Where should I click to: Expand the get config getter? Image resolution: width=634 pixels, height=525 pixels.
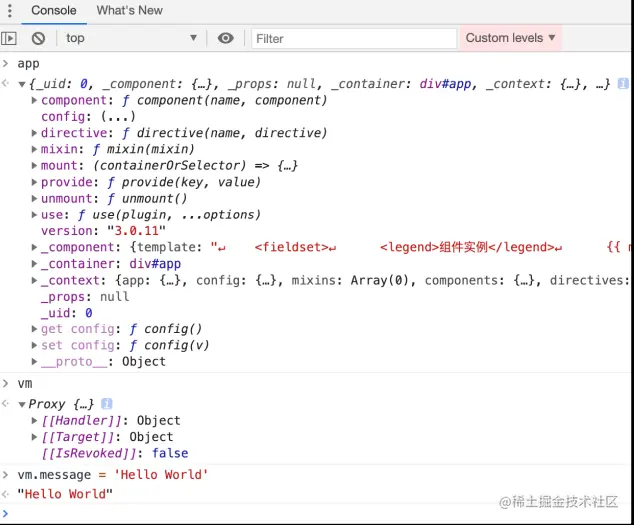click(x=34, y=329)
